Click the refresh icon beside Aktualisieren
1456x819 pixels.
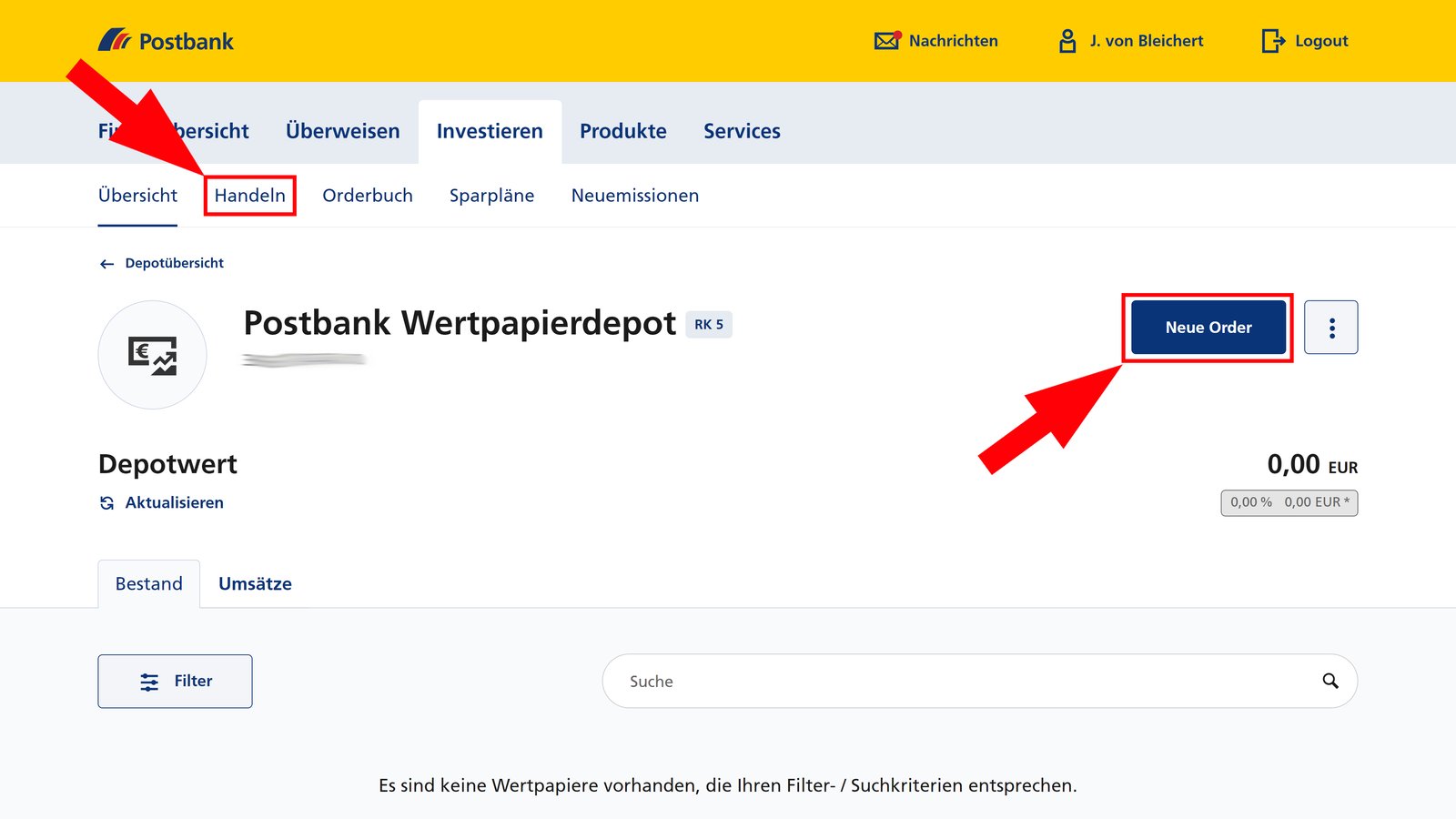pos(106,502)
